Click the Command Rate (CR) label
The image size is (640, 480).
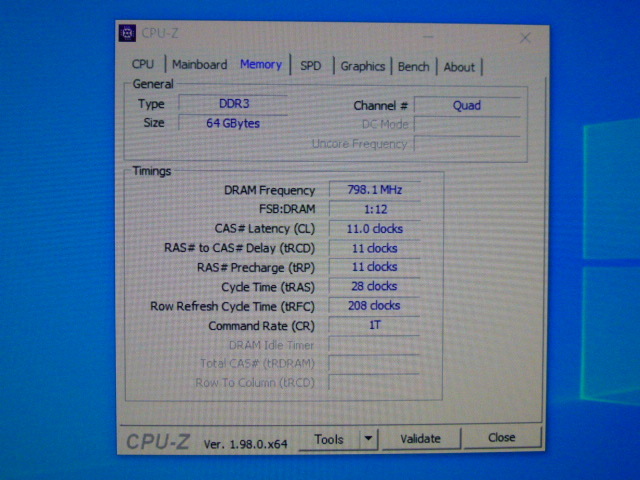coord(262,326)
